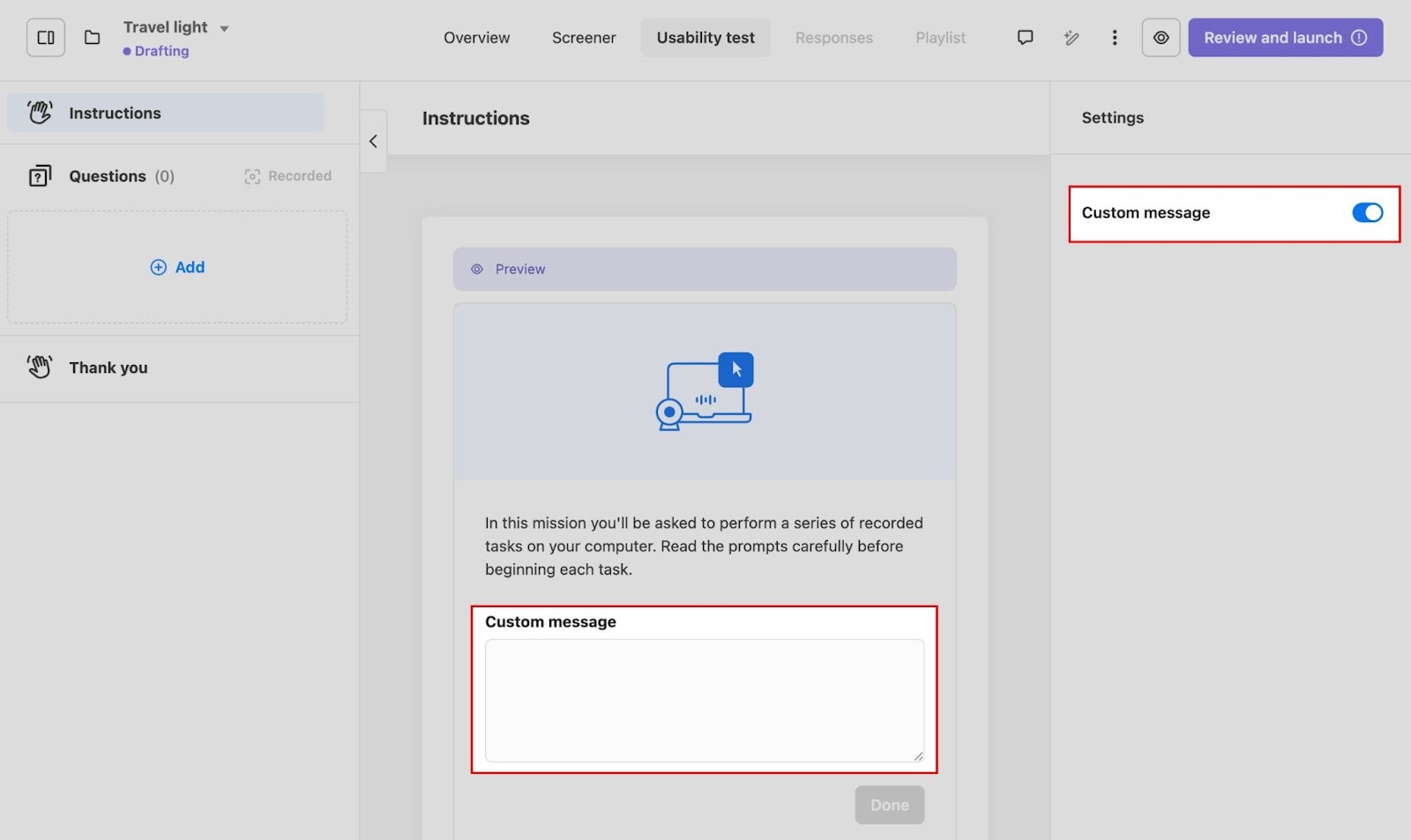Click inside the Custom message text area
This screenshot has height=840, width=1411.
[704, 700]
